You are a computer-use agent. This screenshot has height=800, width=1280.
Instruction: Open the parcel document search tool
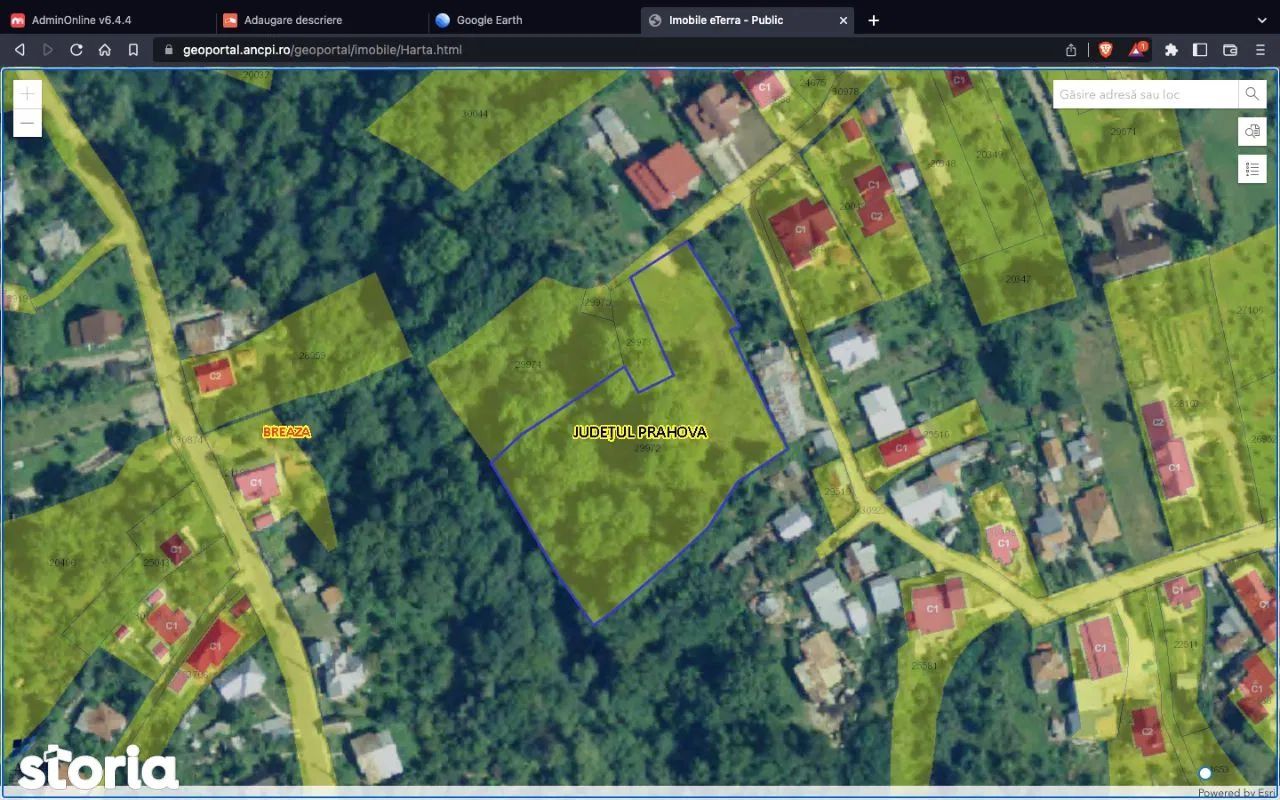pos(1252,131)
